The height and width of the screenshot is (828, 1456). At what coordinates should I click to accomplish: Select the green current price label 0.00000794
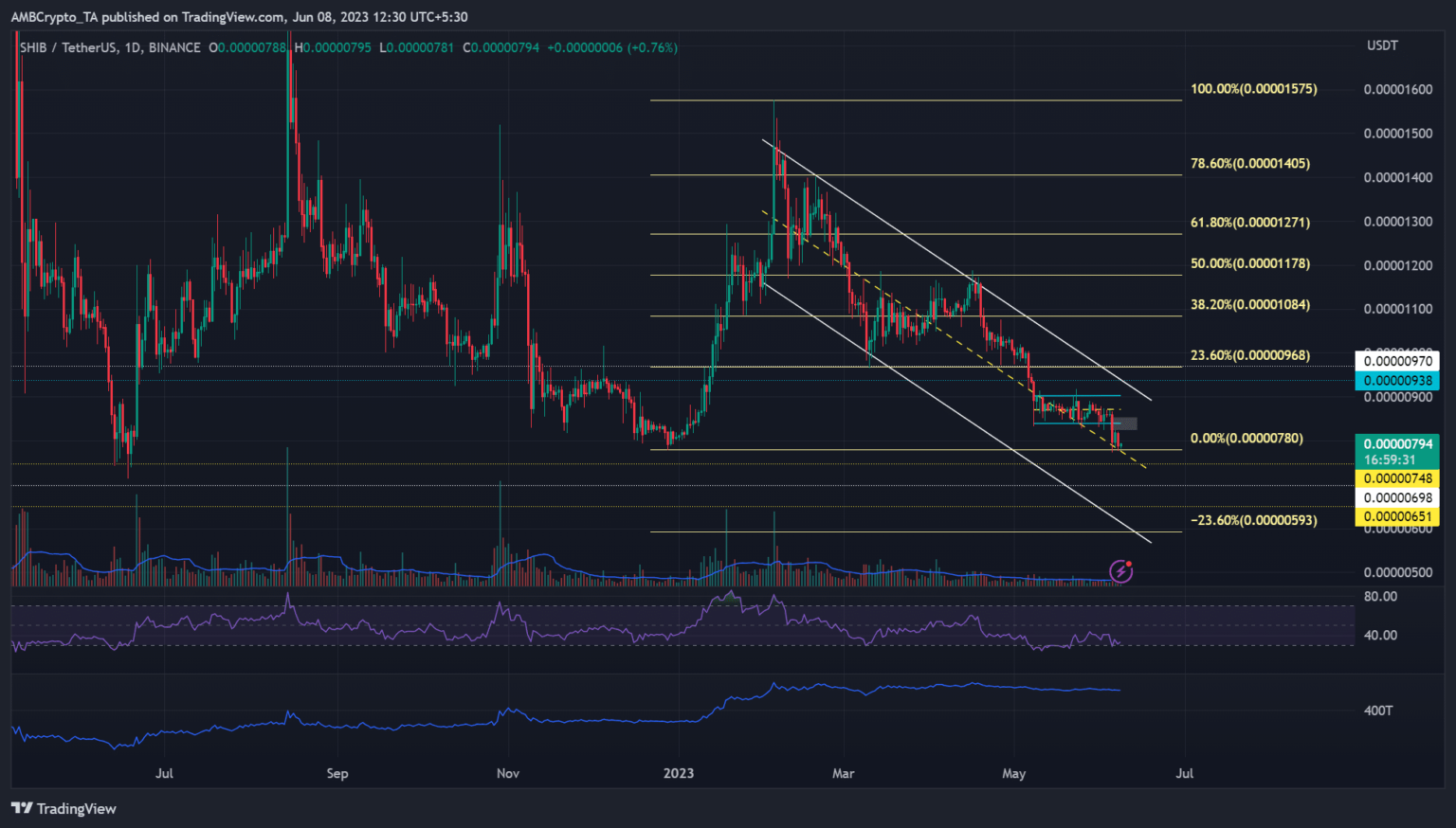point(1397,443)
